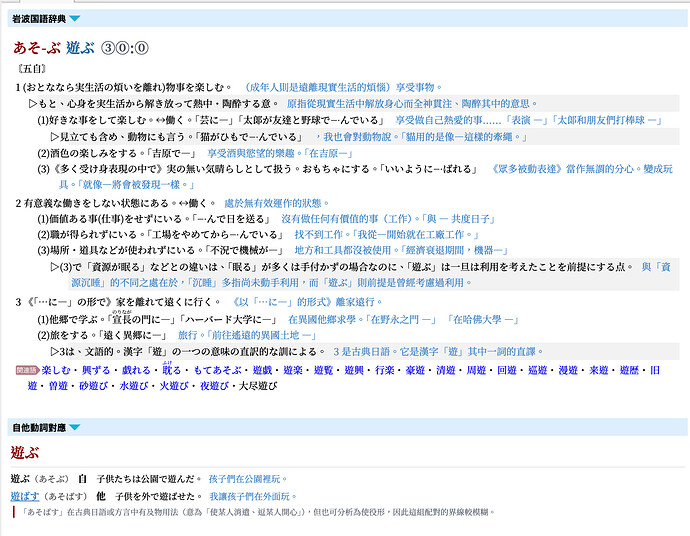Open the 遊覧 entry link

323,370
